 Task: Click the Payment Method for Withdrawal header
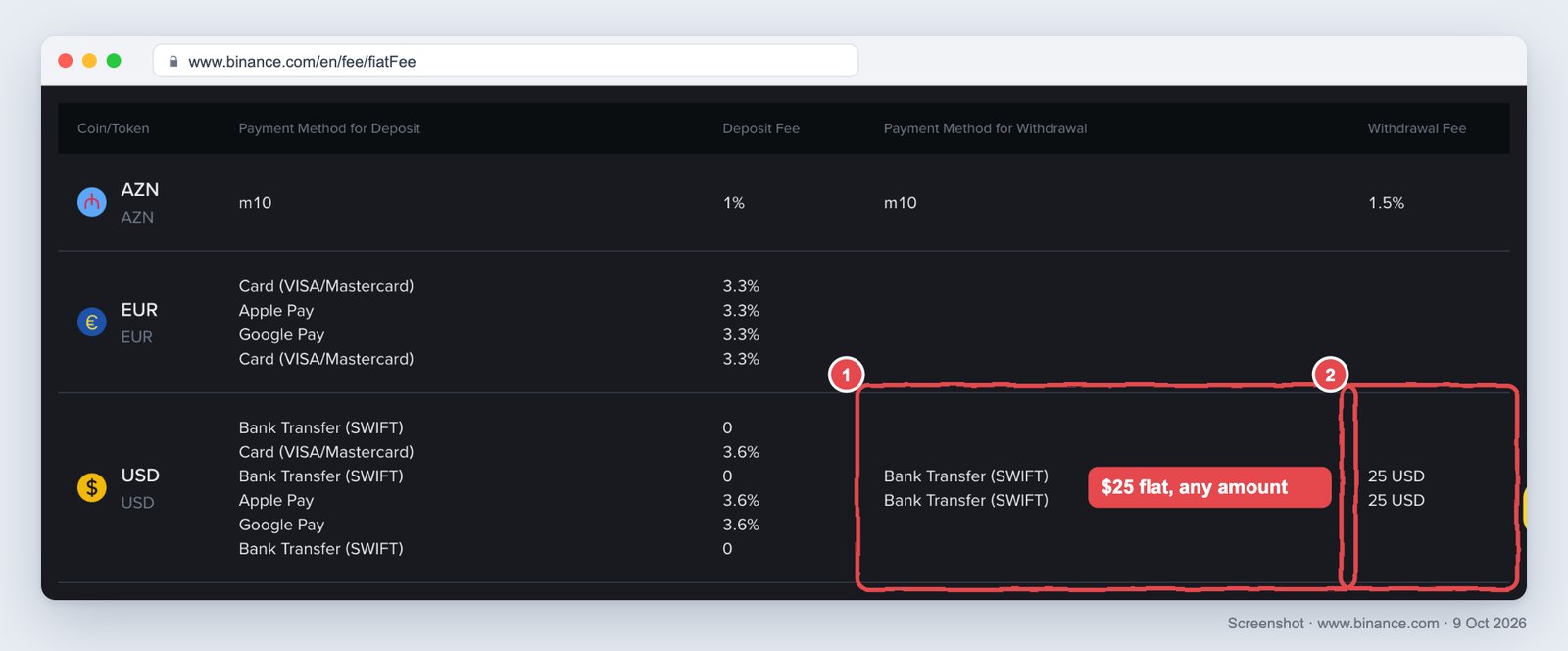(x=986, y=128)
